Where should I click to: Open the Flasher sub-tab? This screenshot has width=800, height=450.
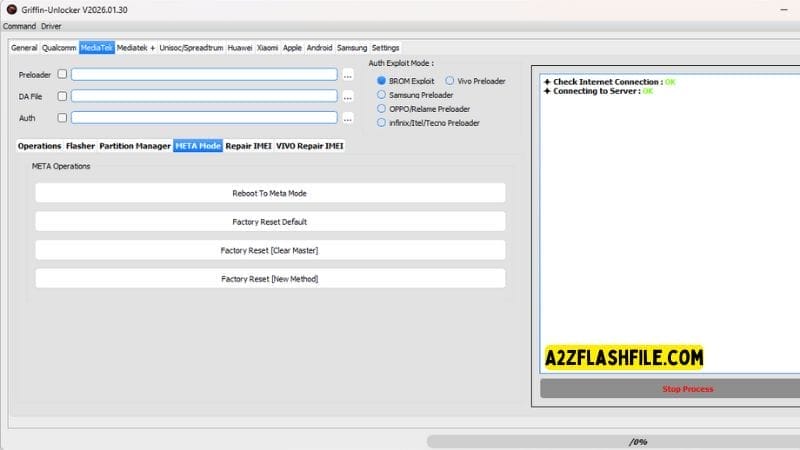pyautogui.click(x=80, y=146)
